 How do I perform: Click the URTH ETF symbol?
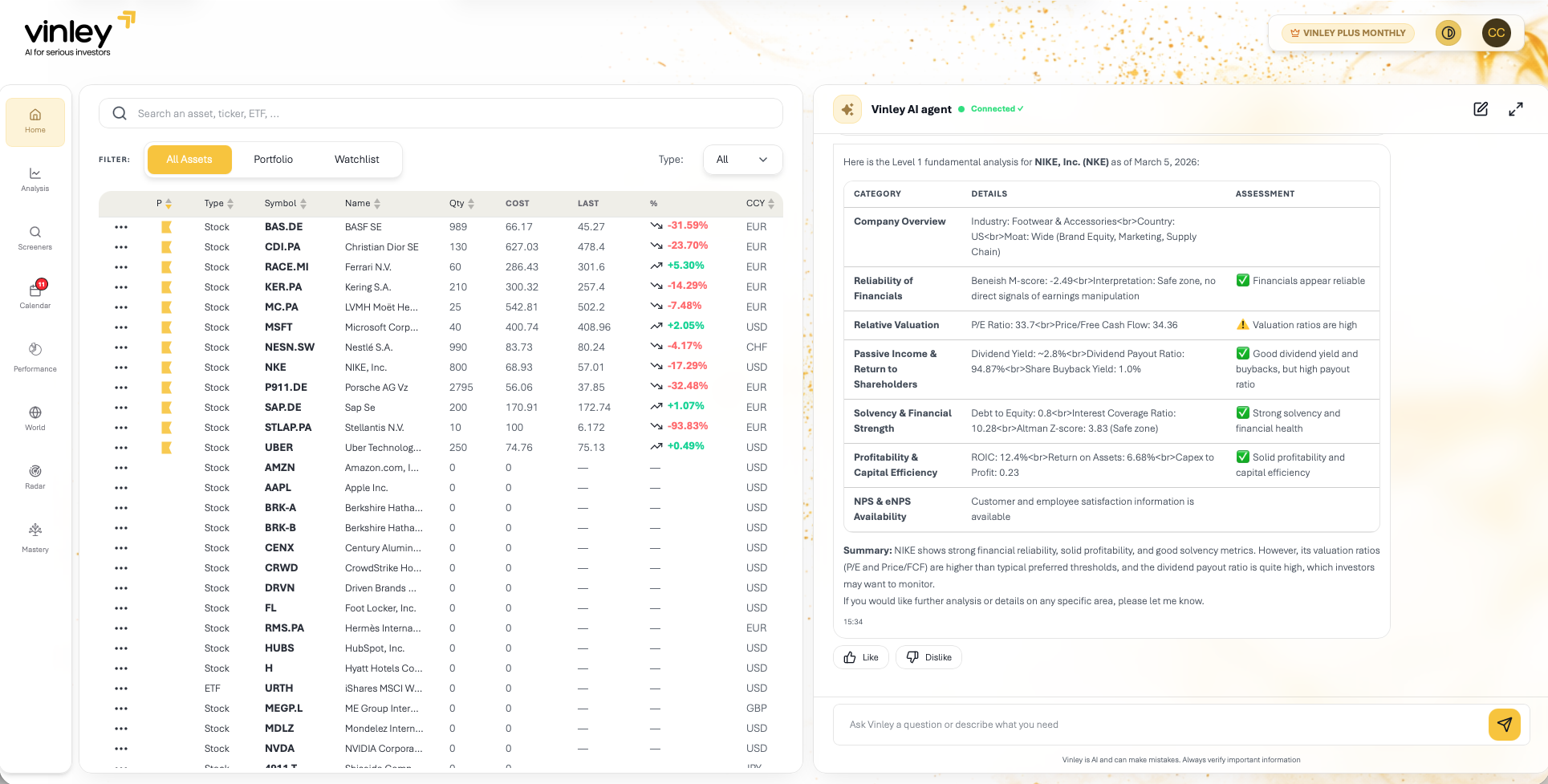pyautogui.click(x=279, y=689)
